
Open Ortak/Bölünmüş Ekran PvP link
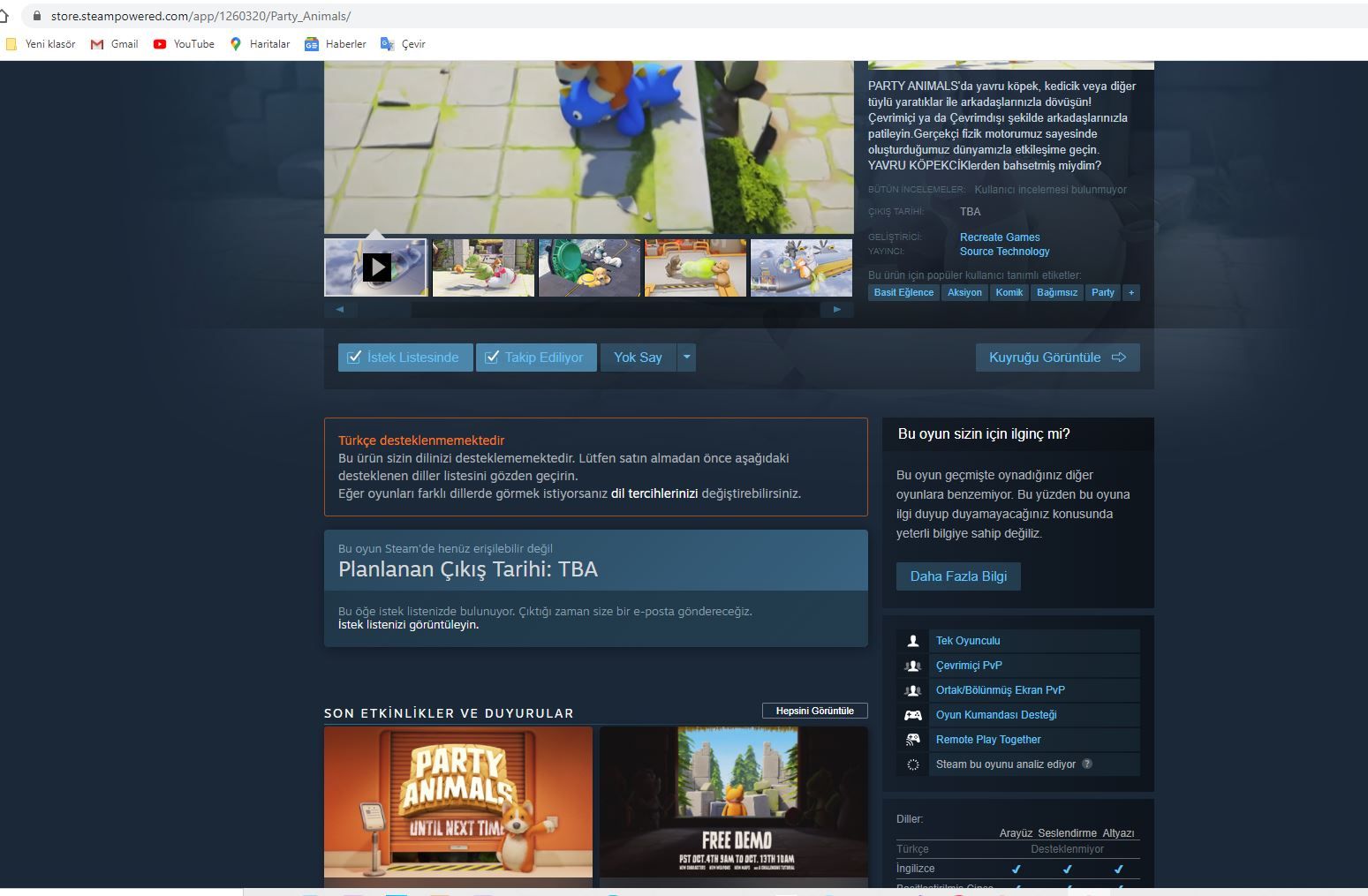point(1001,690)
